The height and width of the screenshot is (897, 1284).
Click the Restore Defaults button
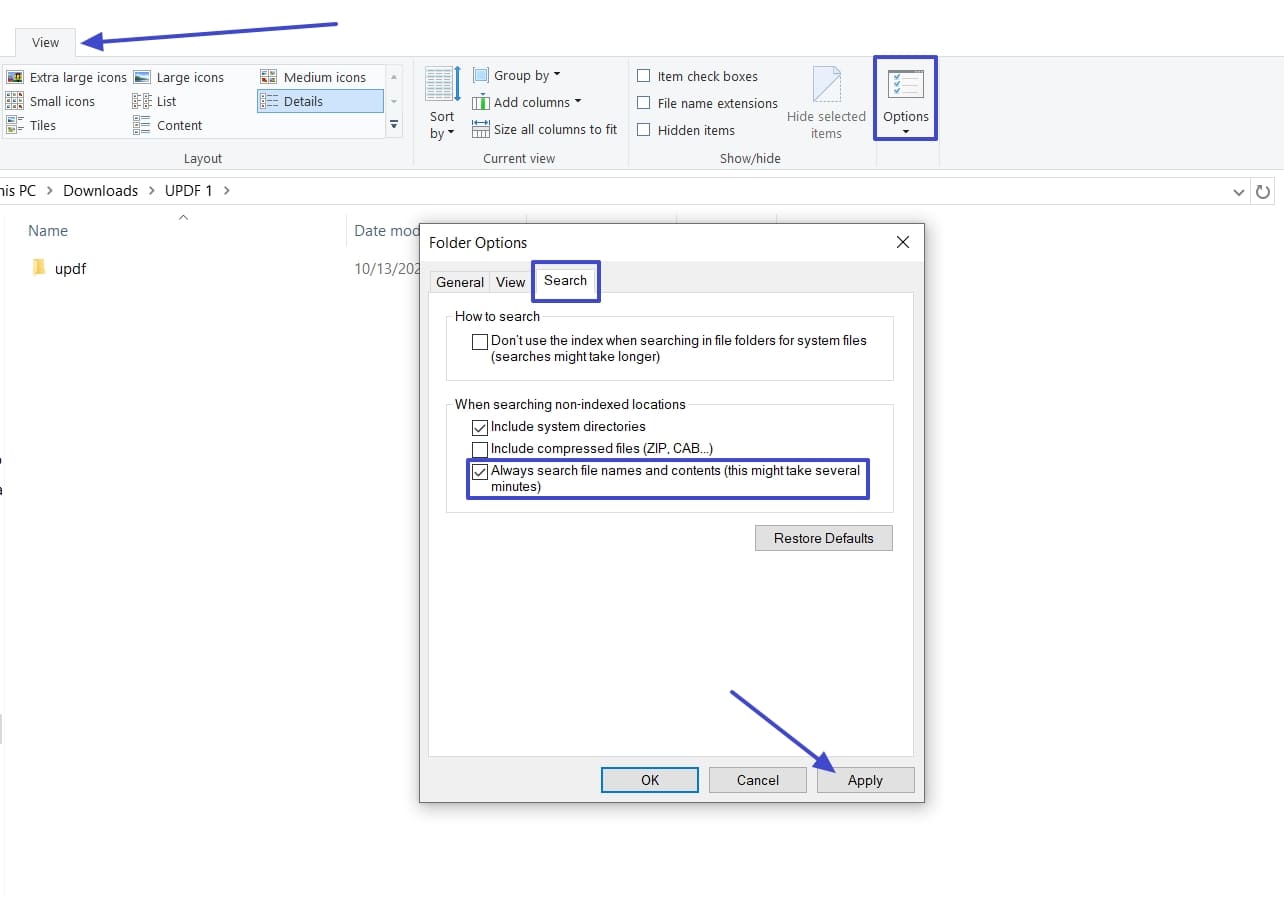click(823, 537)
